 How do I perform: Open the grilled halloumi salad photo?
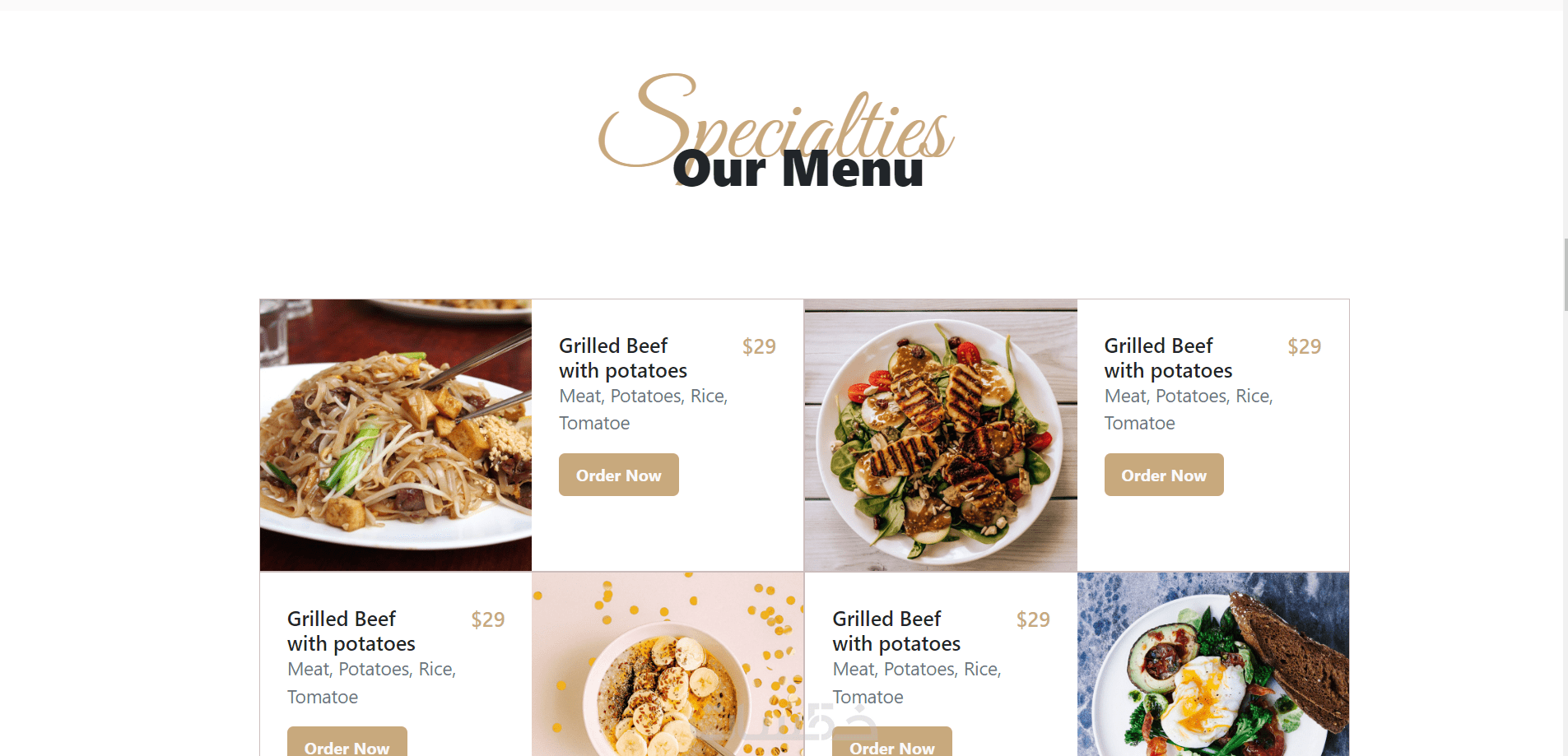tap(941, 435)
